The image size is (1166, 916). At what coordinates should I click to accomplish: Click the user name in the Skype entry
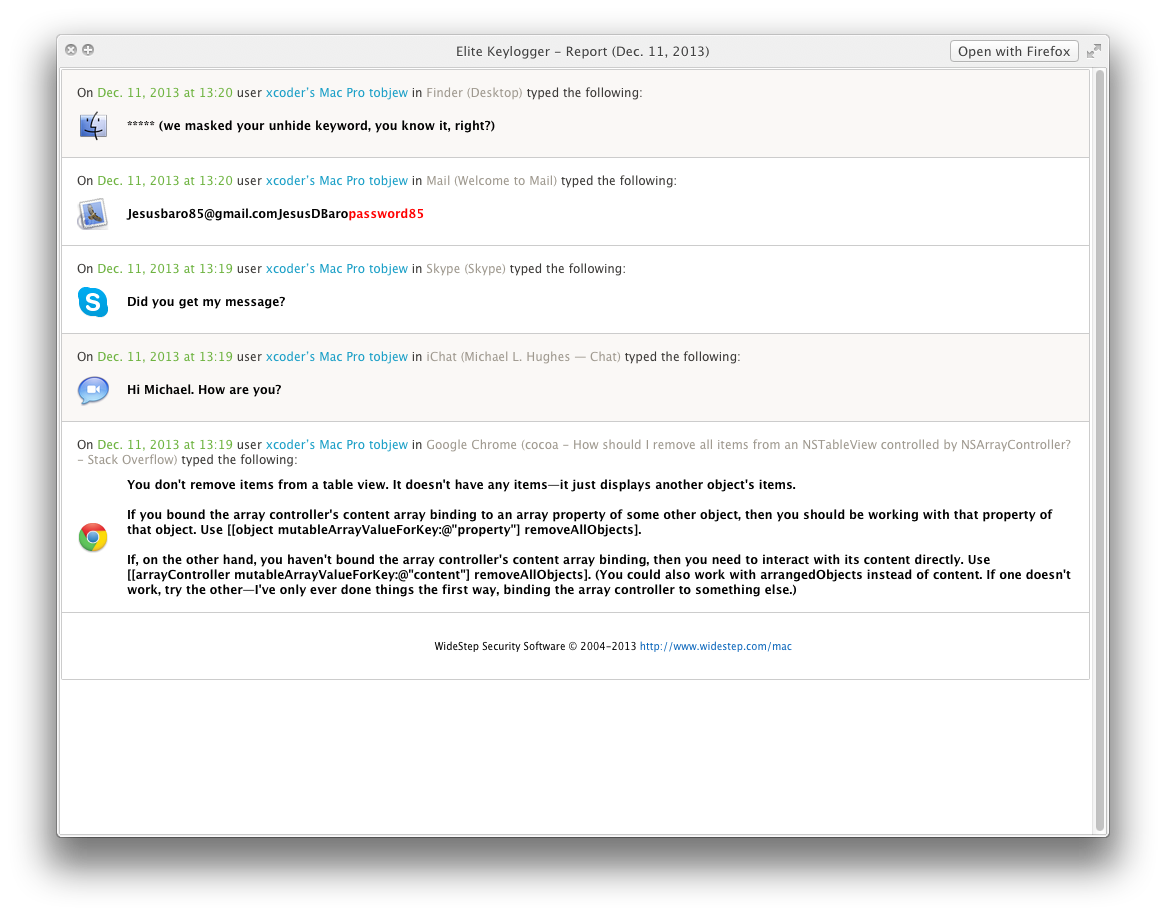337,268
